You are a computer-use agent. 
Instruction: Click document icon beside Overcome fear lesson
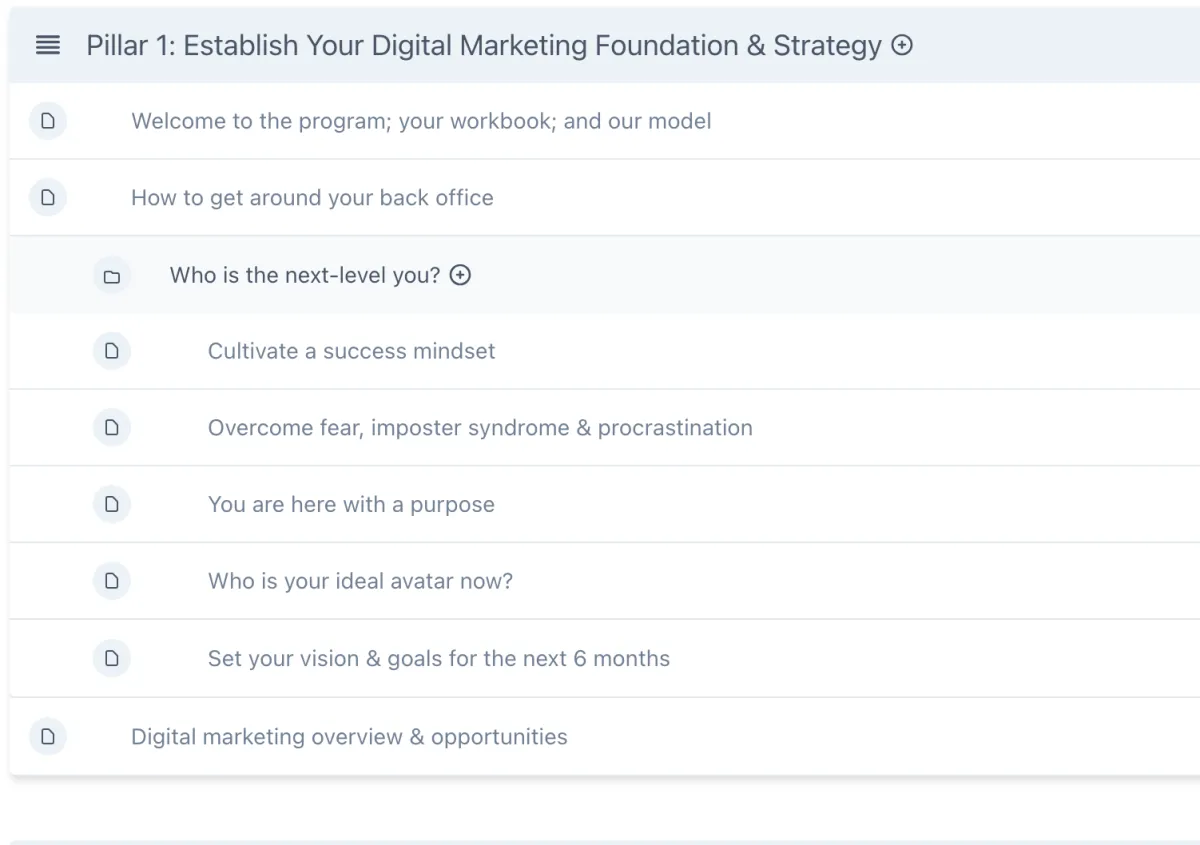pos(112,428)
